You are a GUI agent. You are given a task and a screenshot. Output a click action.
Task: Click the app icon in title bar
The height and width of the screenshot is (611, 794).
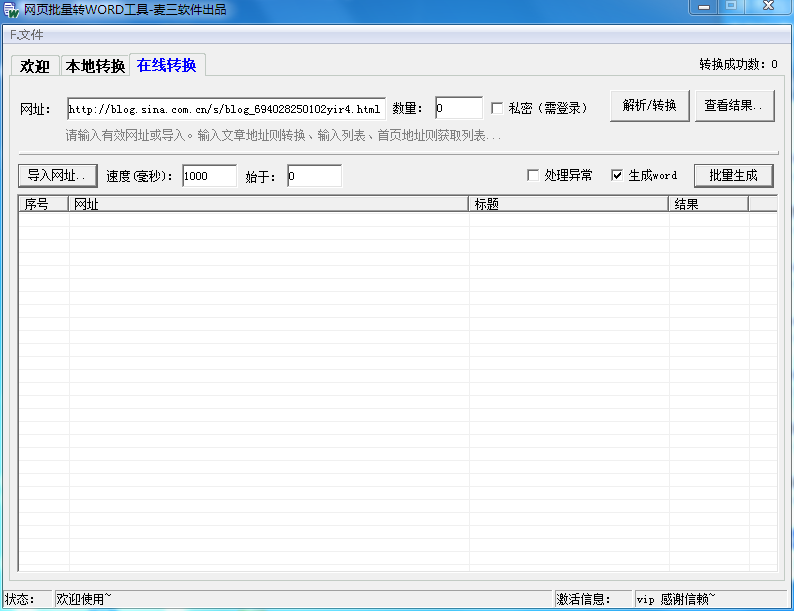coord(11,9)
